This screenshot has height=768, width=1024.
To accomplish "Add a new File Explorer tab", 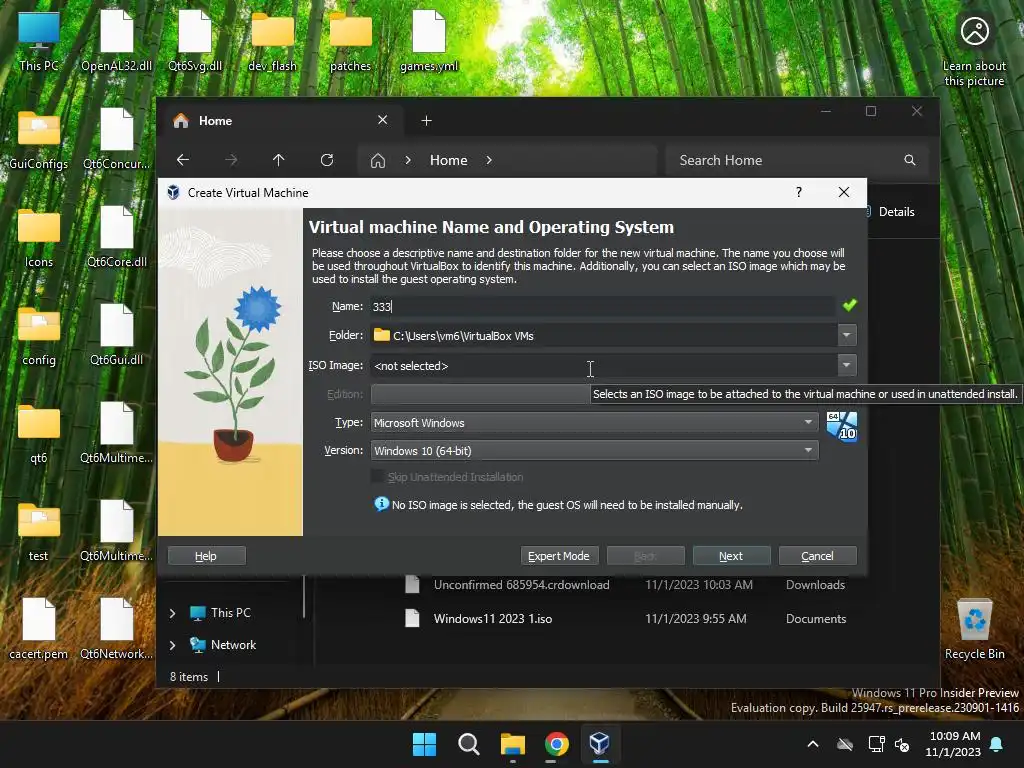I will coord(426,121).
